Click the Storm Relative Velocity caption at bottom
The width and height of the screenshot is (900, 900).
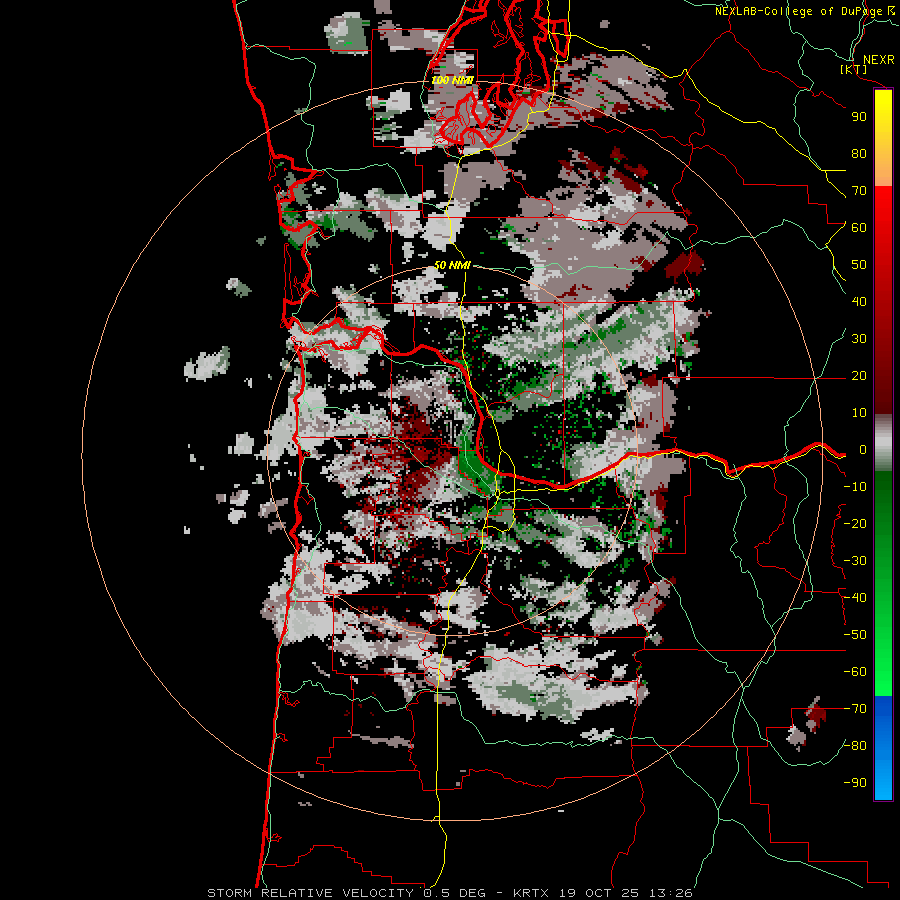click(449, 893)
